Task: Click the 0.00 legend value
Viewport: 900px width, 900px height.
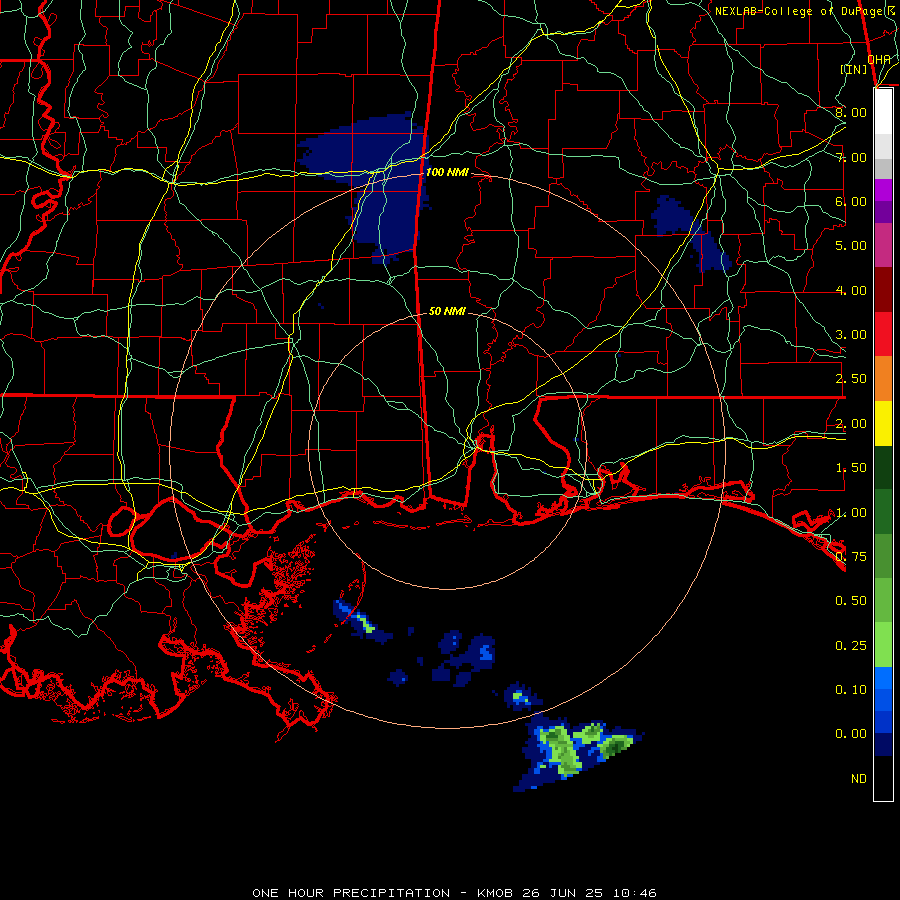Action: pyautogui.click(x=851, y=734)
